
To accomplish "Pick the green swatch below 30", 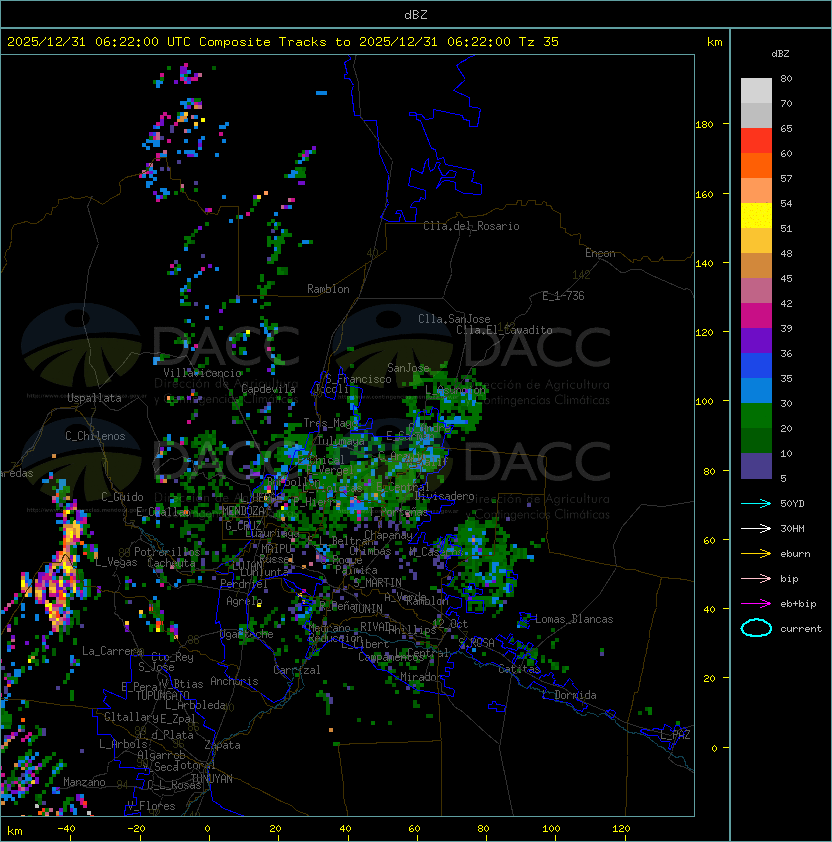I will pyautogui.click(x=756, y=416).
